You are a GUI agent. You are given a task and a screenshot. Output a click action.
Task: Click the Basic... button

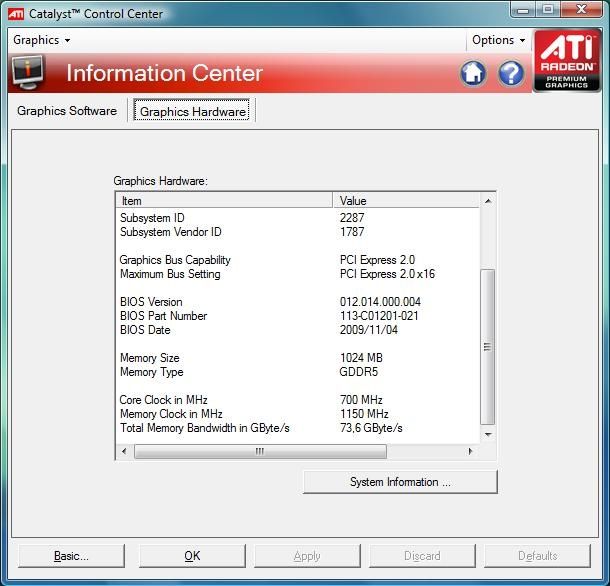click(x=71, y=556)
